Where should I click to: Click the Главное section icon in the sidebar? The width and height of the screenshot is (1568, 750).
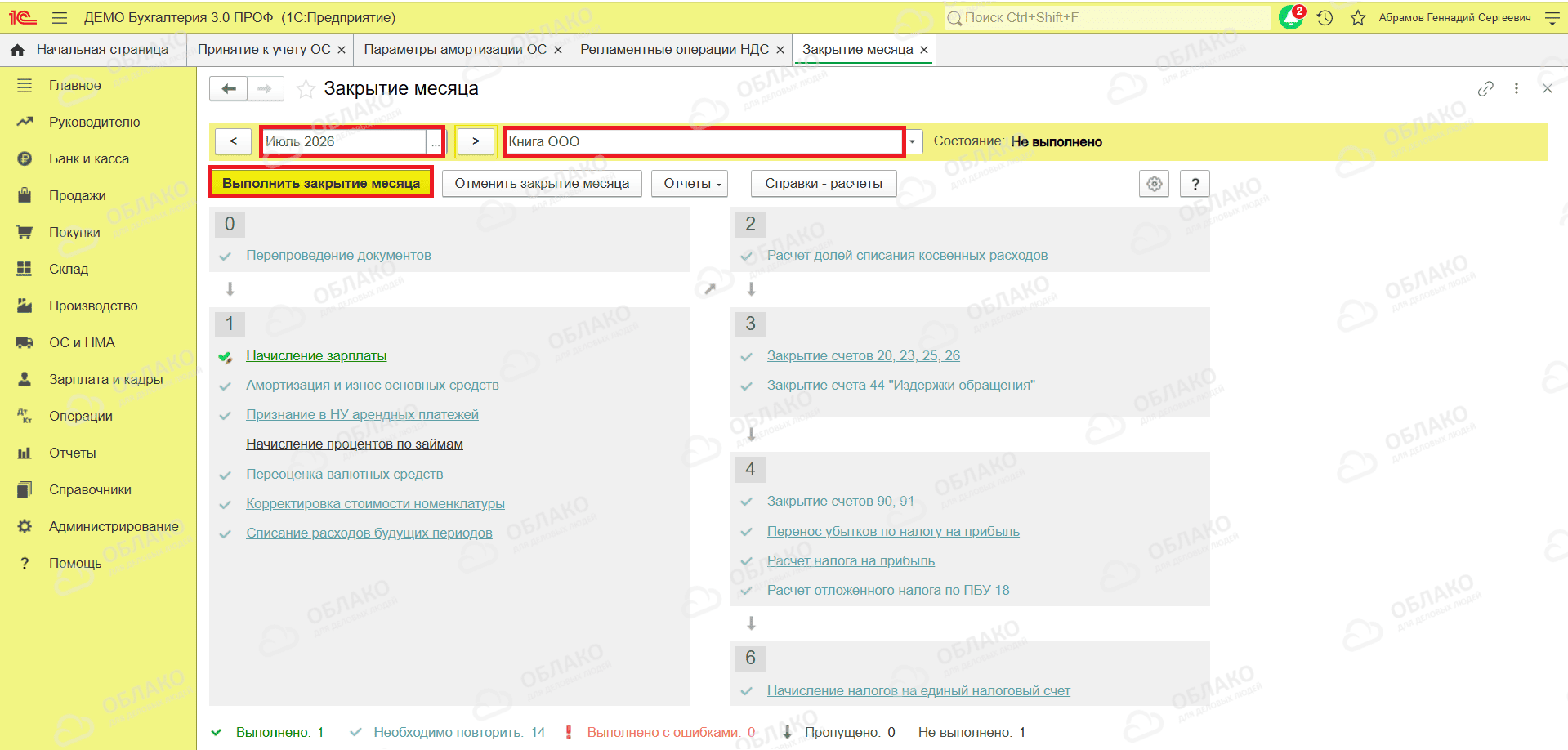point(25,85)
